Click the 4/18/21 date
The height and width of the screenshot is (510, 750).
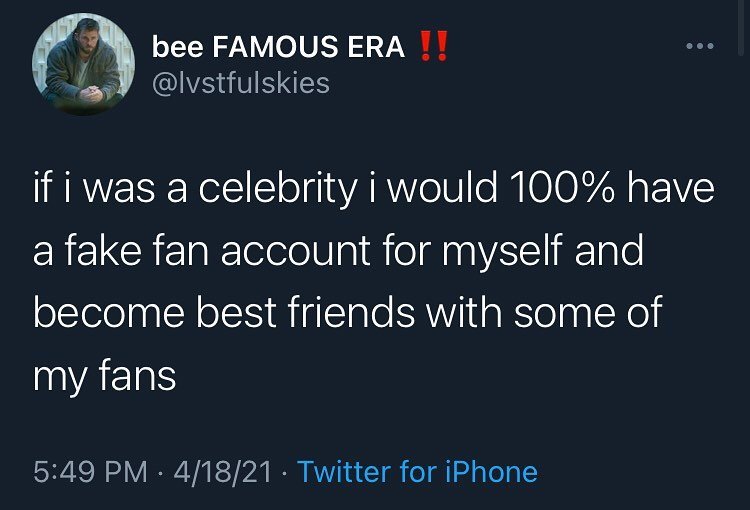pos(225,471)
